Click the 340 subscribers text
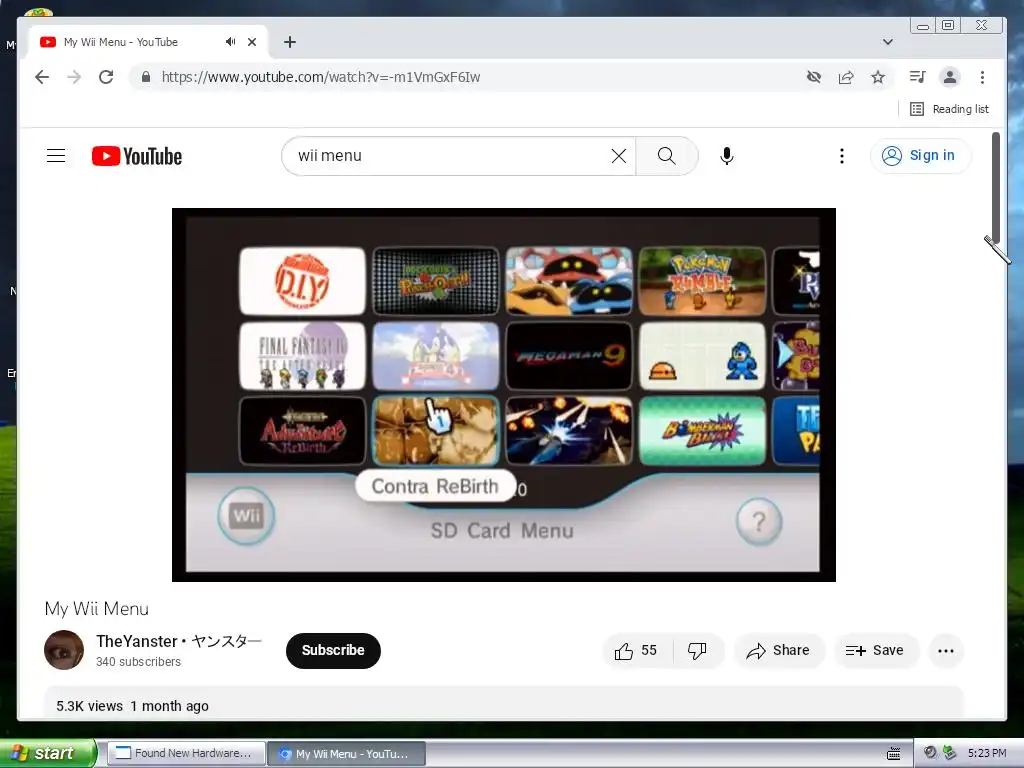 tap(138, 662)
